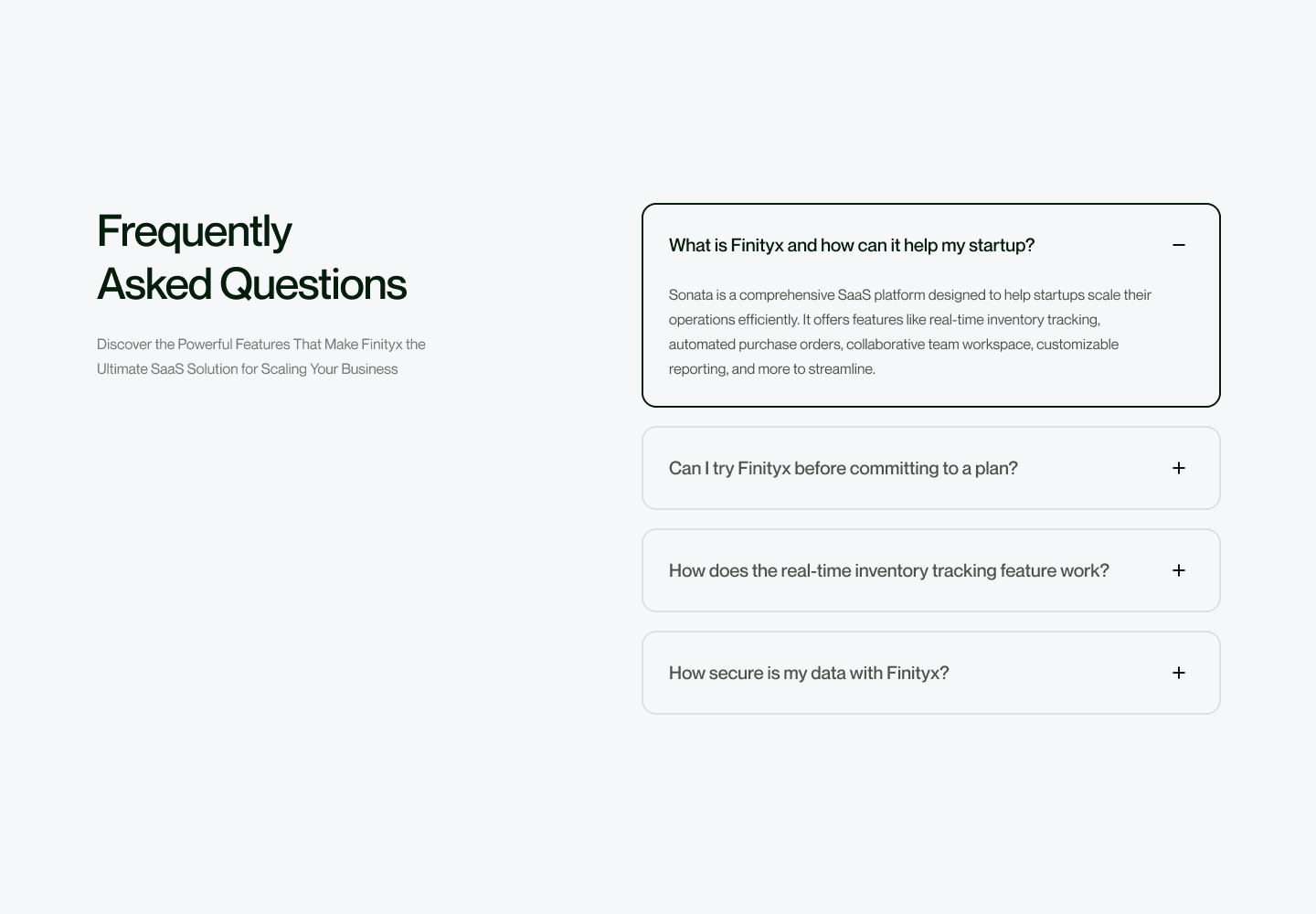Viewport: 1316px width, 914px height.
Task: Click the 'Can I try Finityx' question heading
Action: click(x=843, y=467)
